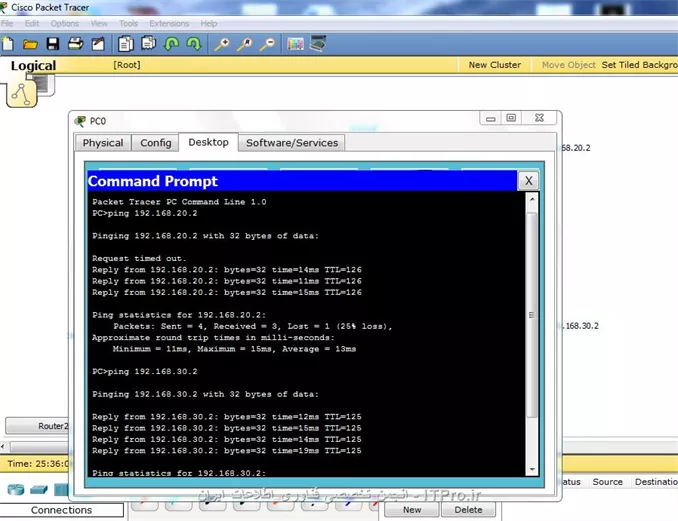678x521 pixels.
Task: Click the 'PC>ping 192.168.30.2' command line
Action: coord(144,371)
